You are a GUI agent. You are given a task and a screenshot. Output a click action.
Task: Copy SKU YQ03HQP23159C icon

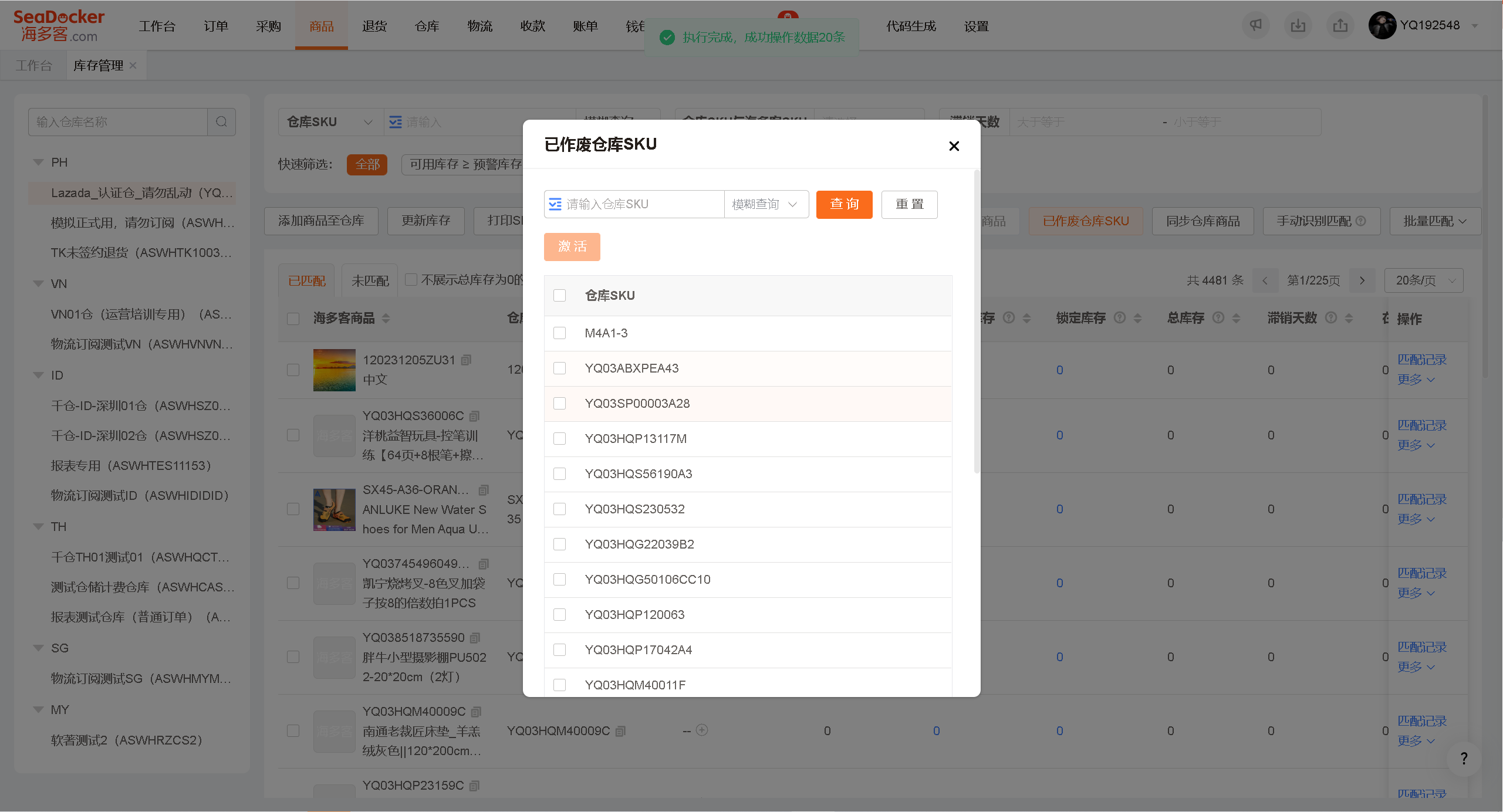click(x=474, y=786)
